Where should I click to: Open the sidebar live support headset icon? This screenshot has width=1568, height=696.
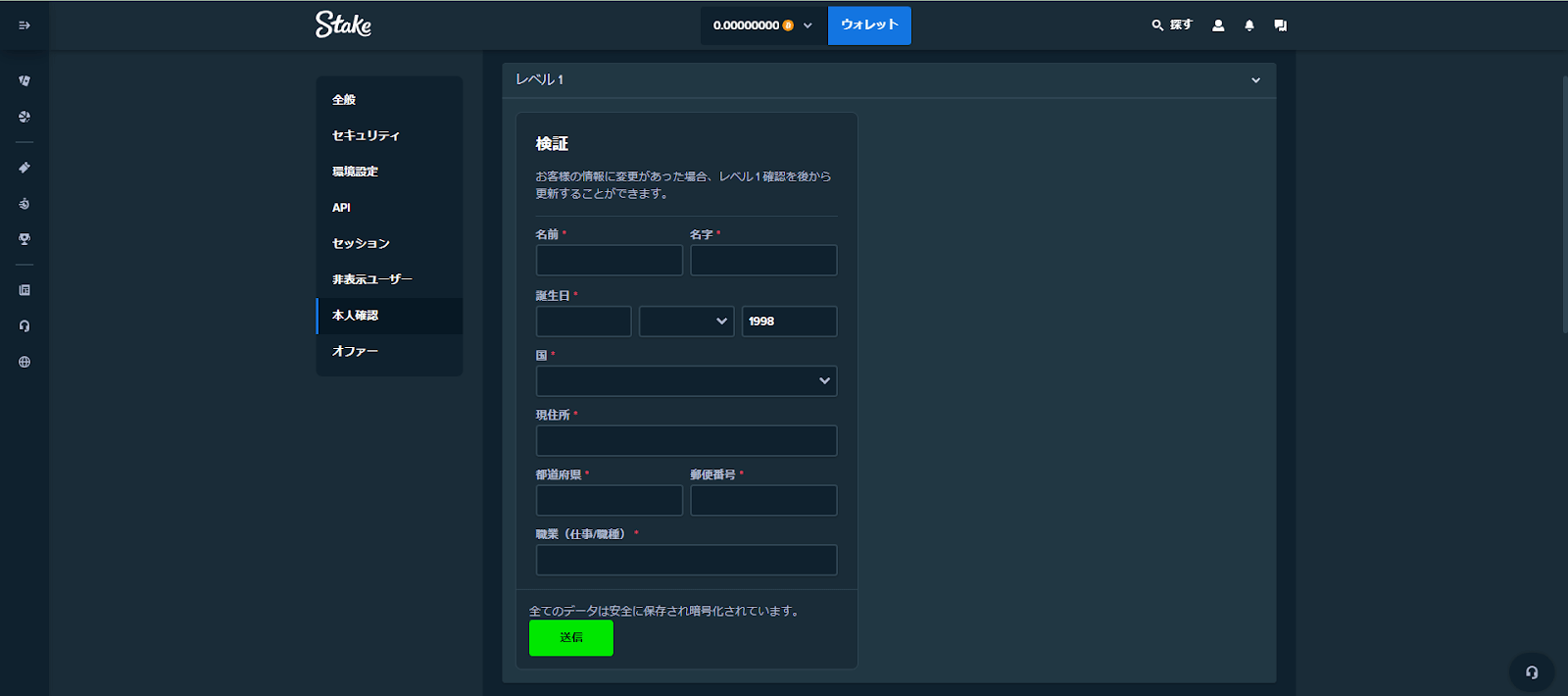[x=24, y=326]
